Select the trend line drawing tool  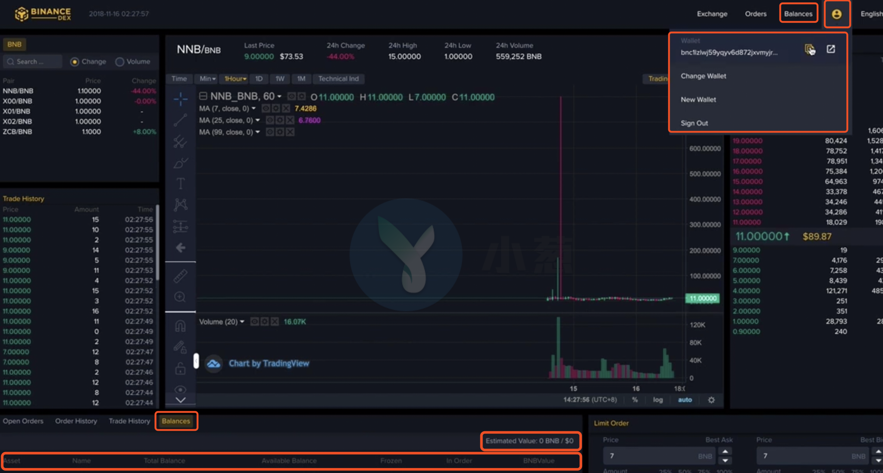(x=180, y=120)
